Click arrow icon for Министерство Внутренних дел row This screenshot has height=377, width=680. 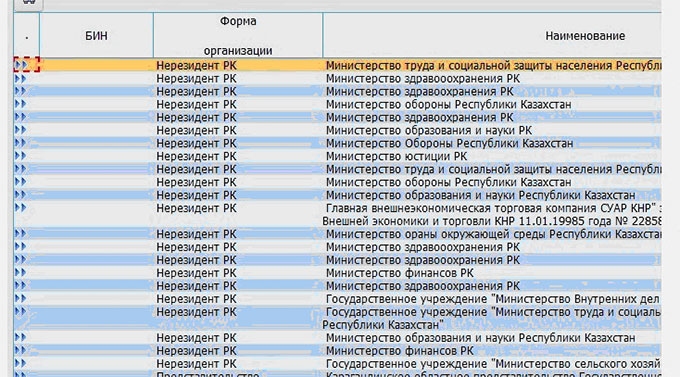[x=20, y=298]
